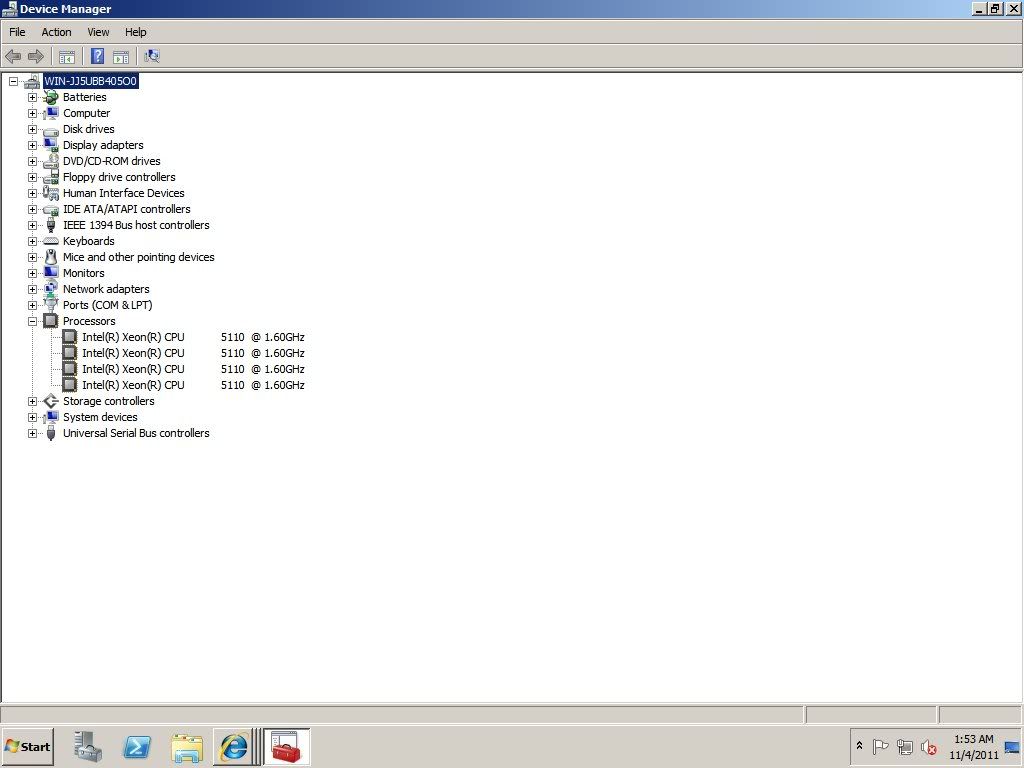1024x768 pixels.
Task: Click the Floppy drive controllers icon
Action: [50, 177]
